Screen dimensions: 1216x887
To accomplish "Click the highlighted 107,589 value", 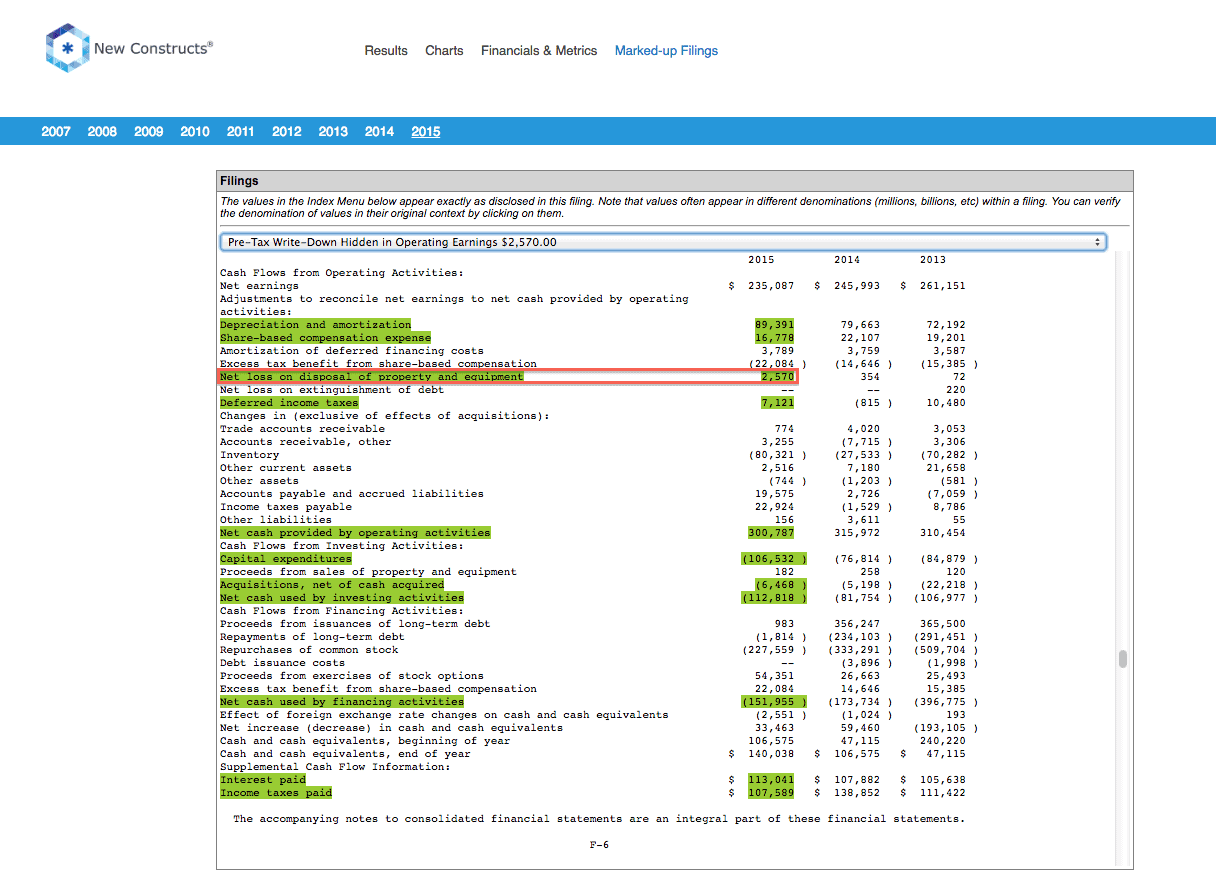I will pyautogui.click(x=772, y=793).
